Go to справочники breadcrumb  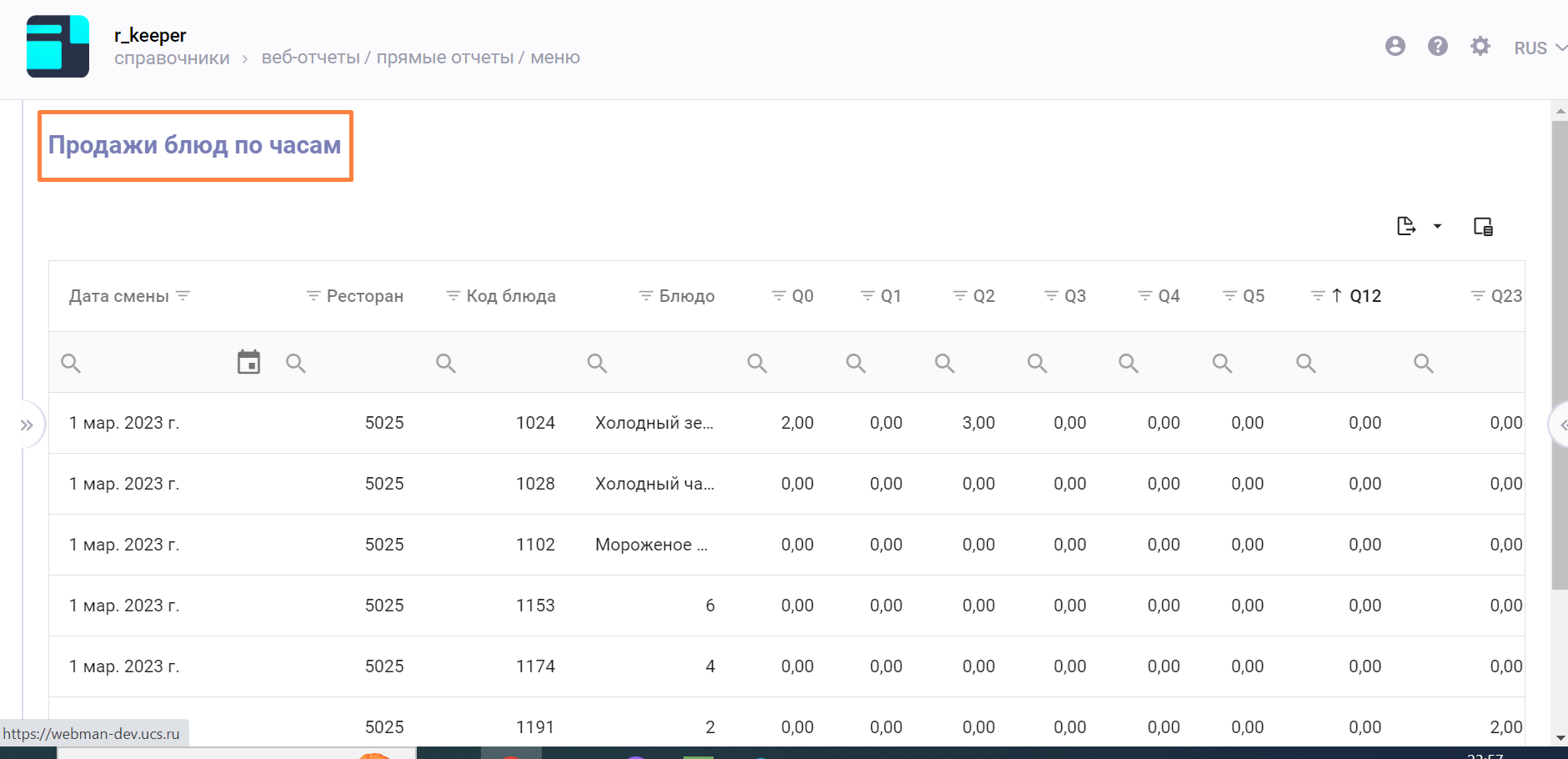pos(172,58)
